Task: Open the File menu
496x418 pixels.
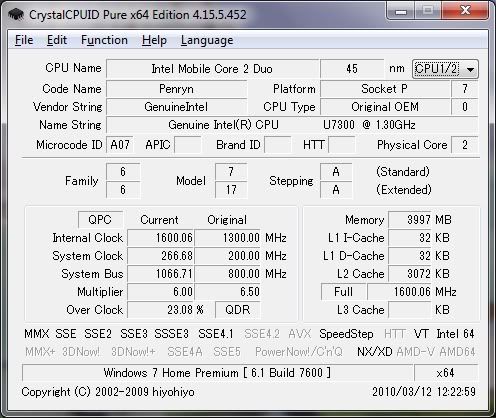Action: pos(24,40)
